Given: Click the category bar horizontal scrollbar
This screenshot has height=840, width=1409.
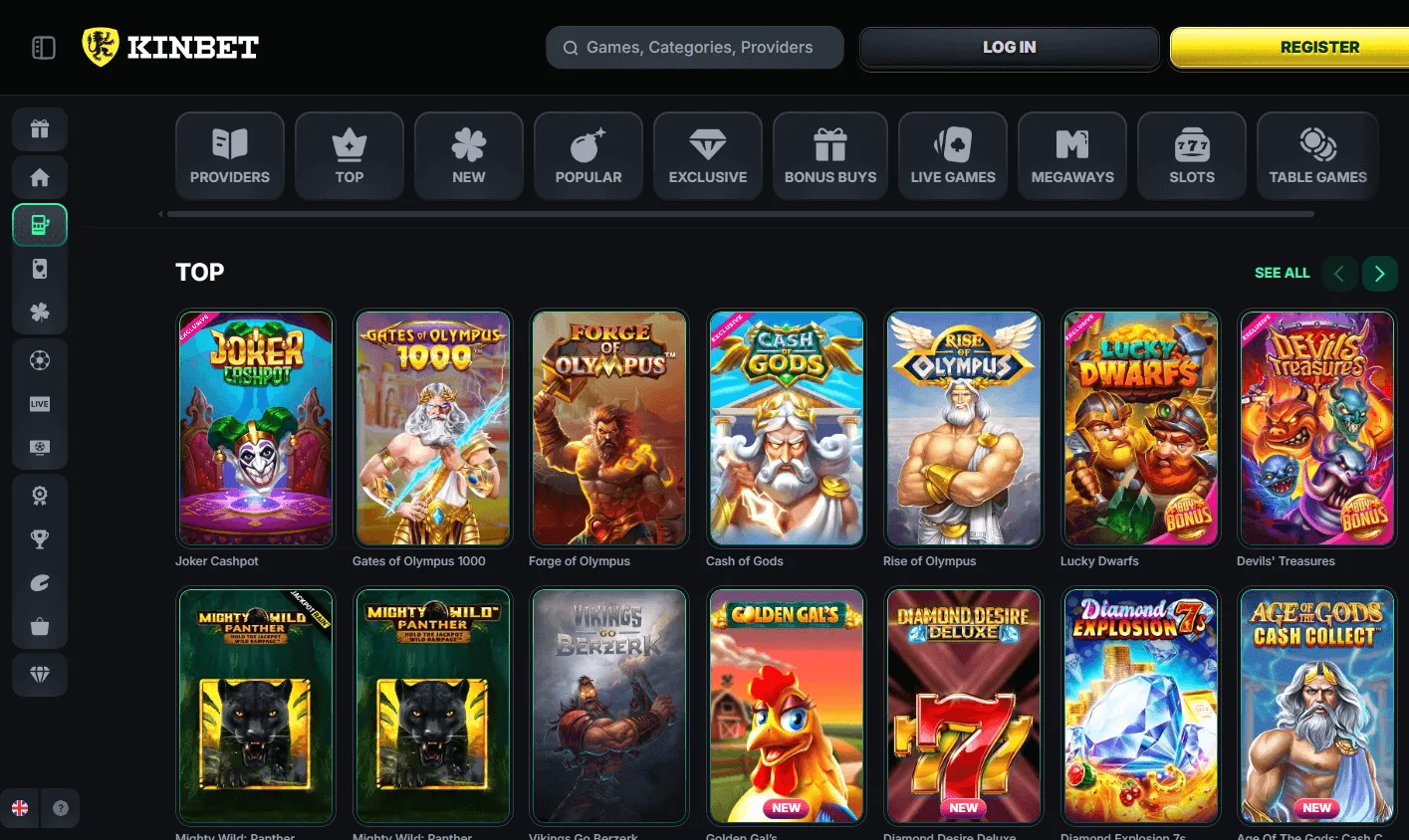Looking at the screenshot, I should (740, 214).
